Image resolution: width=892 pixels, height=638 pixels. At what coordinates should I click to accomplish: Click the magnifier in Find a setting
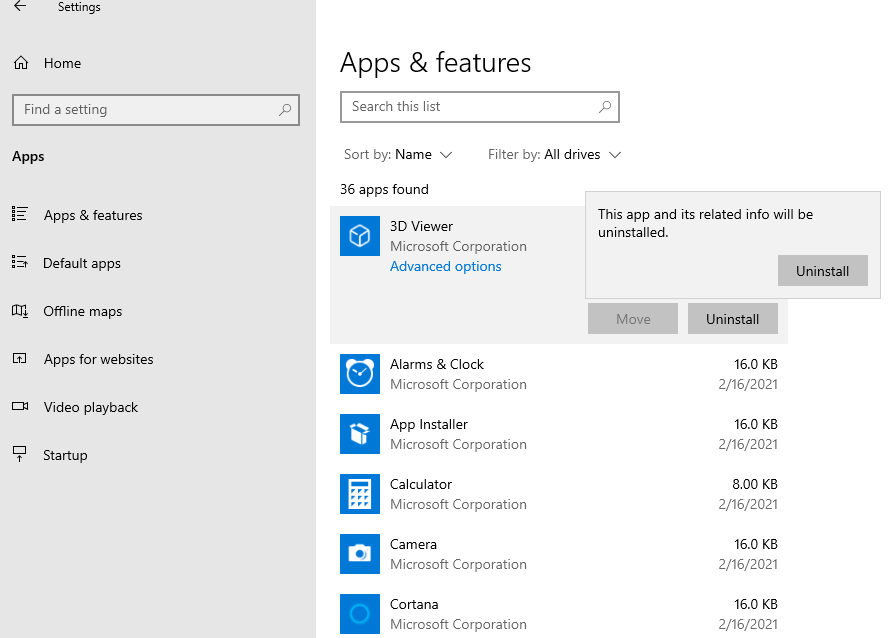coord(285,109)
